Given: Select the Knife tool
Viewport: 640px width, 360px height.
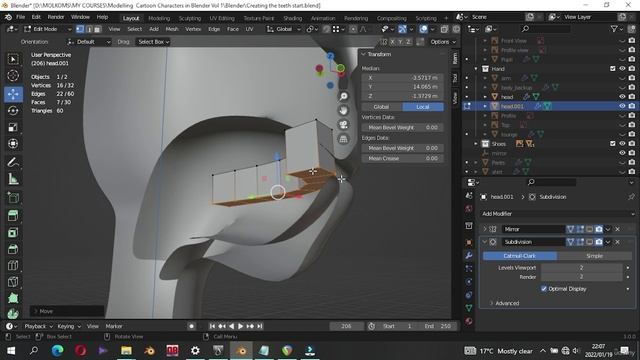Looking at the screenshot, I should click(x=13, y=282).
